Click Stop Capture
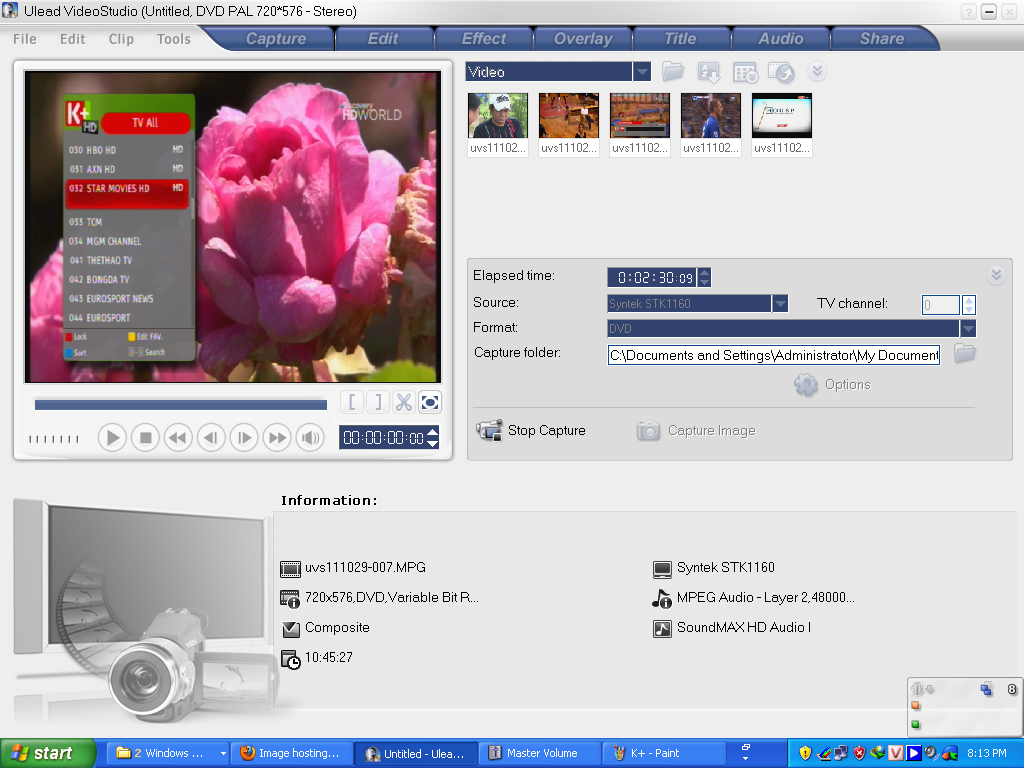This screenshot has height=768, width=1024. tap(531, 430)
